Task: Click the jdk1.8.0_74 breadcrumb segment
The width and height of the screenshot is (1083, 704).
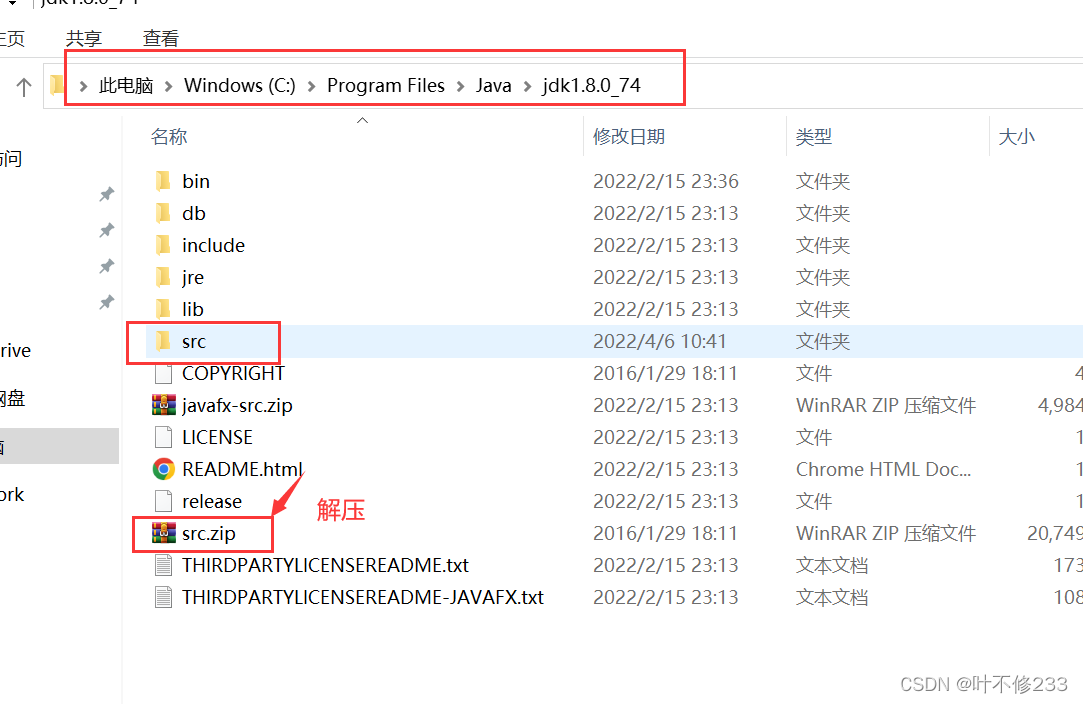Action: point(591,86)
